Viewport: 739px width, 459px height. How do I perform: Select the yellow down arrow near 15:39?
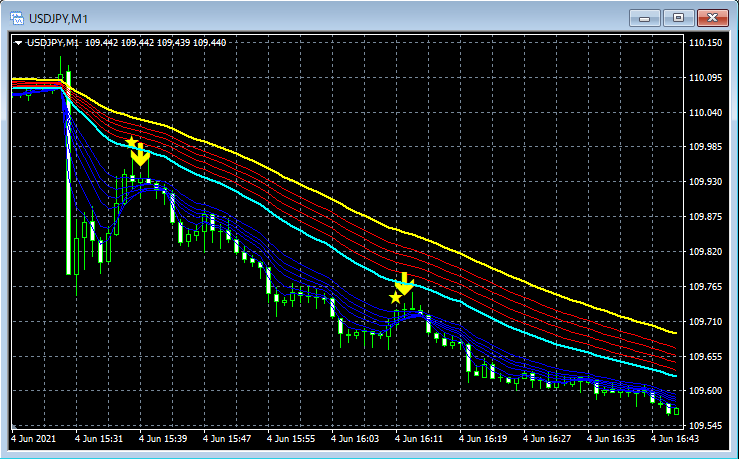140,155
